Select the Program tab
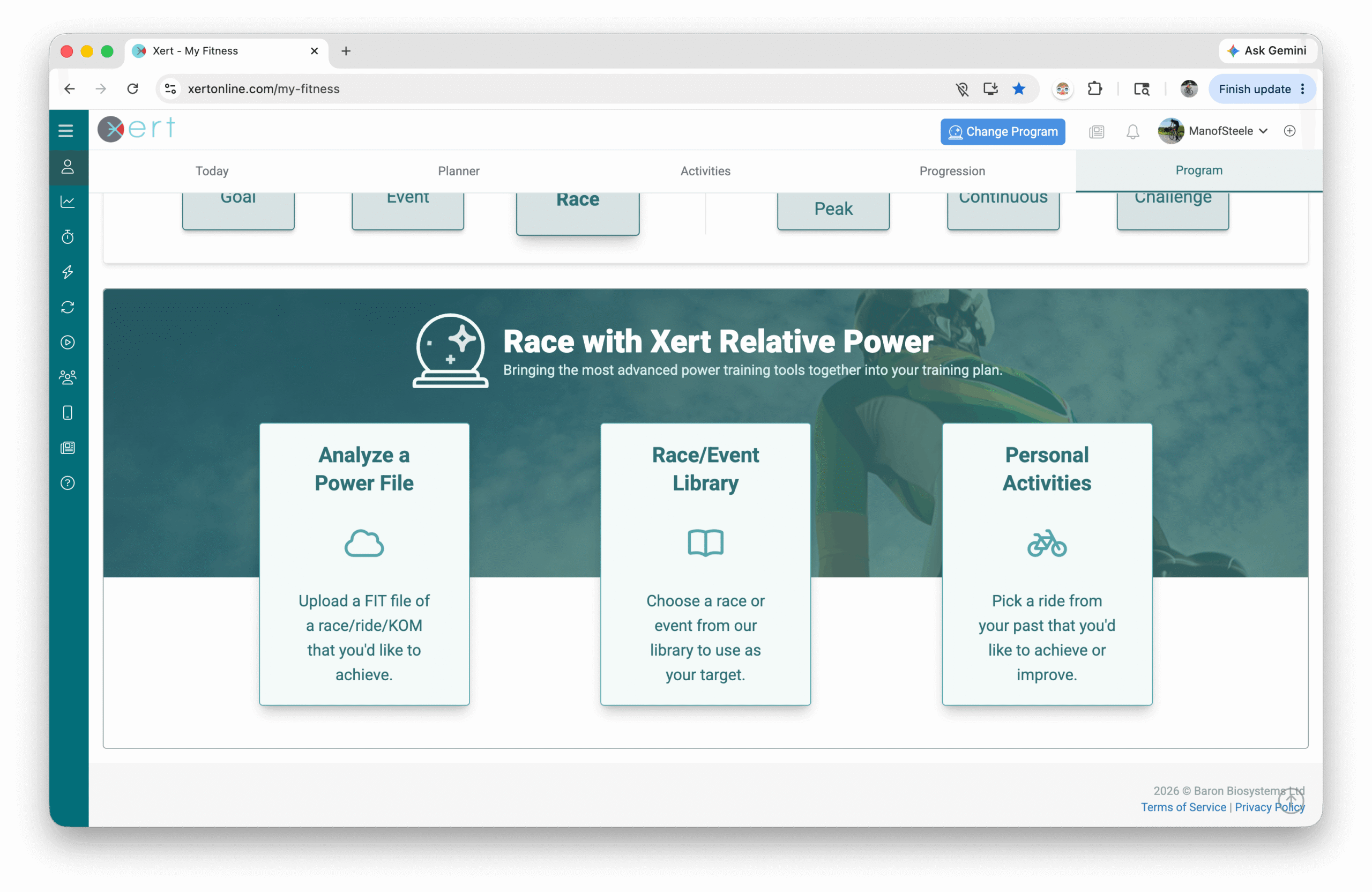This screenshot has width=1372, height=892. 1198,170
